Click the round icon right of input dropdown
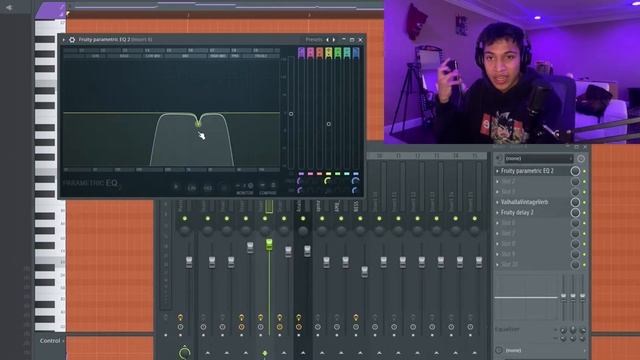The image size is (640, 360). pos(581,158)
